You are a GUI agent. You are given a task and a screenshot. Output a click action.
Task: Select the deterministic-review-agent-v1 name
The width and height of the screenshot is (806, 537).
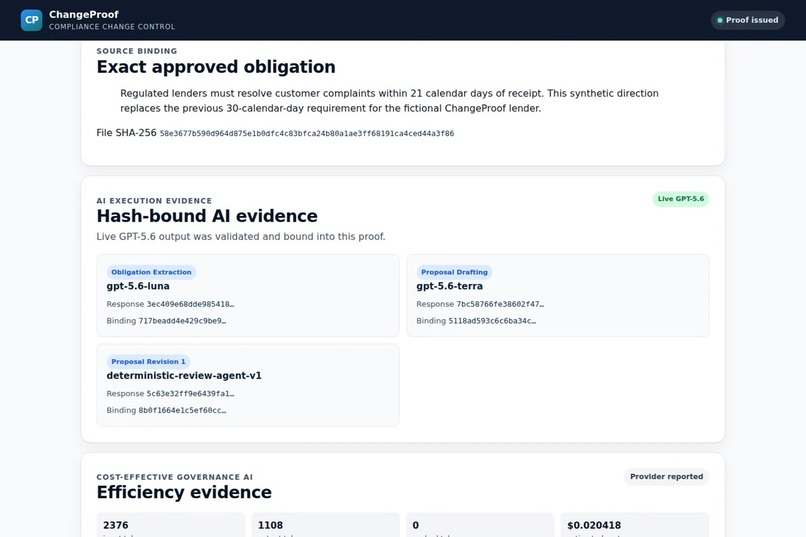(x=184, y=376)
